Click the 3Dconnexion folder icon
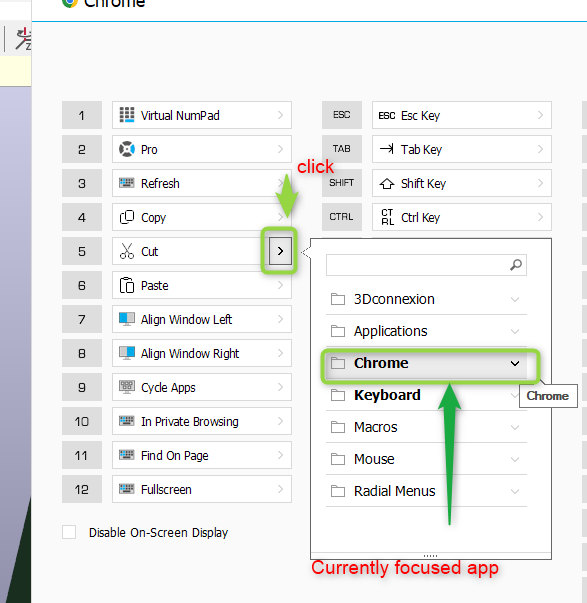Image resolution: width=587 pixels, height=603 pixels. (338, 299)
